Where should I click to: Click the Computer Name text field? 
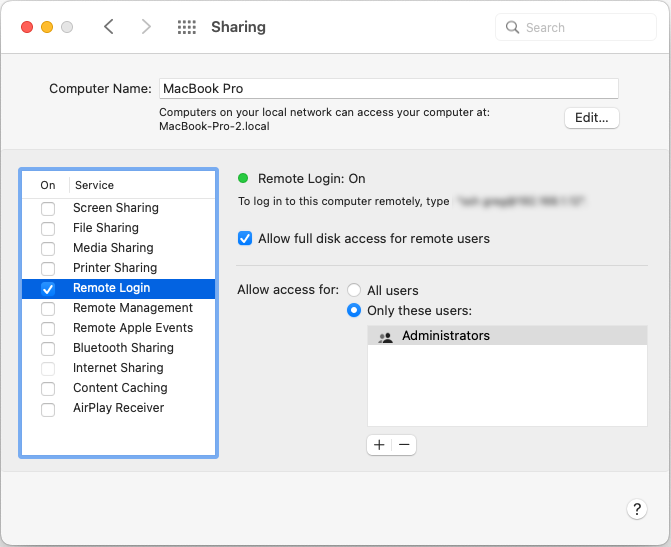[x=388, y=88]
